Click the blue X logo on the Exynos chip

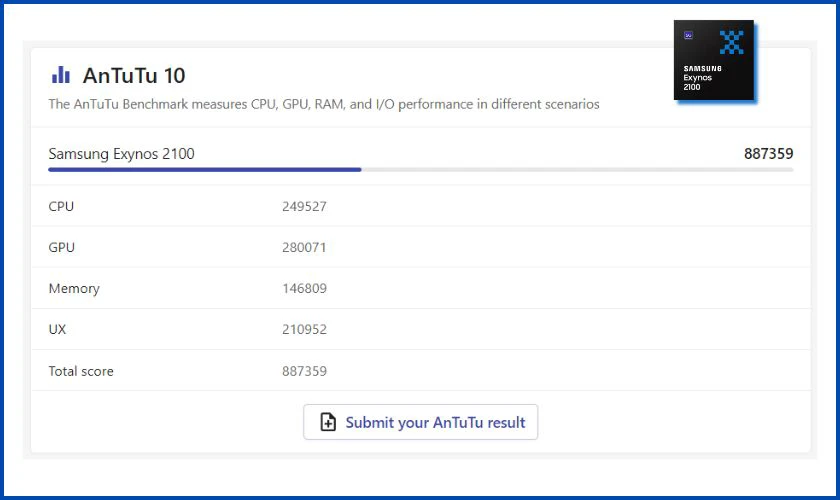pyautogui.click(x=731, y=42)
